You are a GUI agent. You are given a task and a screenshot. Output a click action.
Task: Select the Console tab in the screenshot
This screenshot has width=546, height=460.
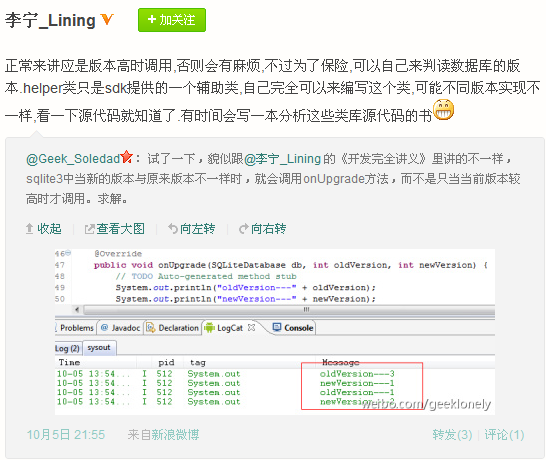coord(294,328)
